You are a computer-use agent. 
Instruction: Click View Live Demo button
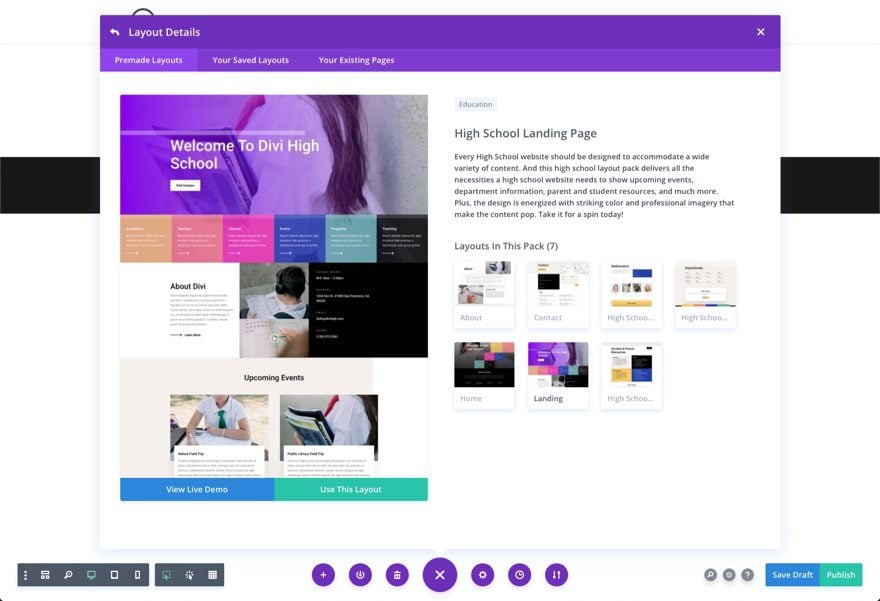pos(197,489)
